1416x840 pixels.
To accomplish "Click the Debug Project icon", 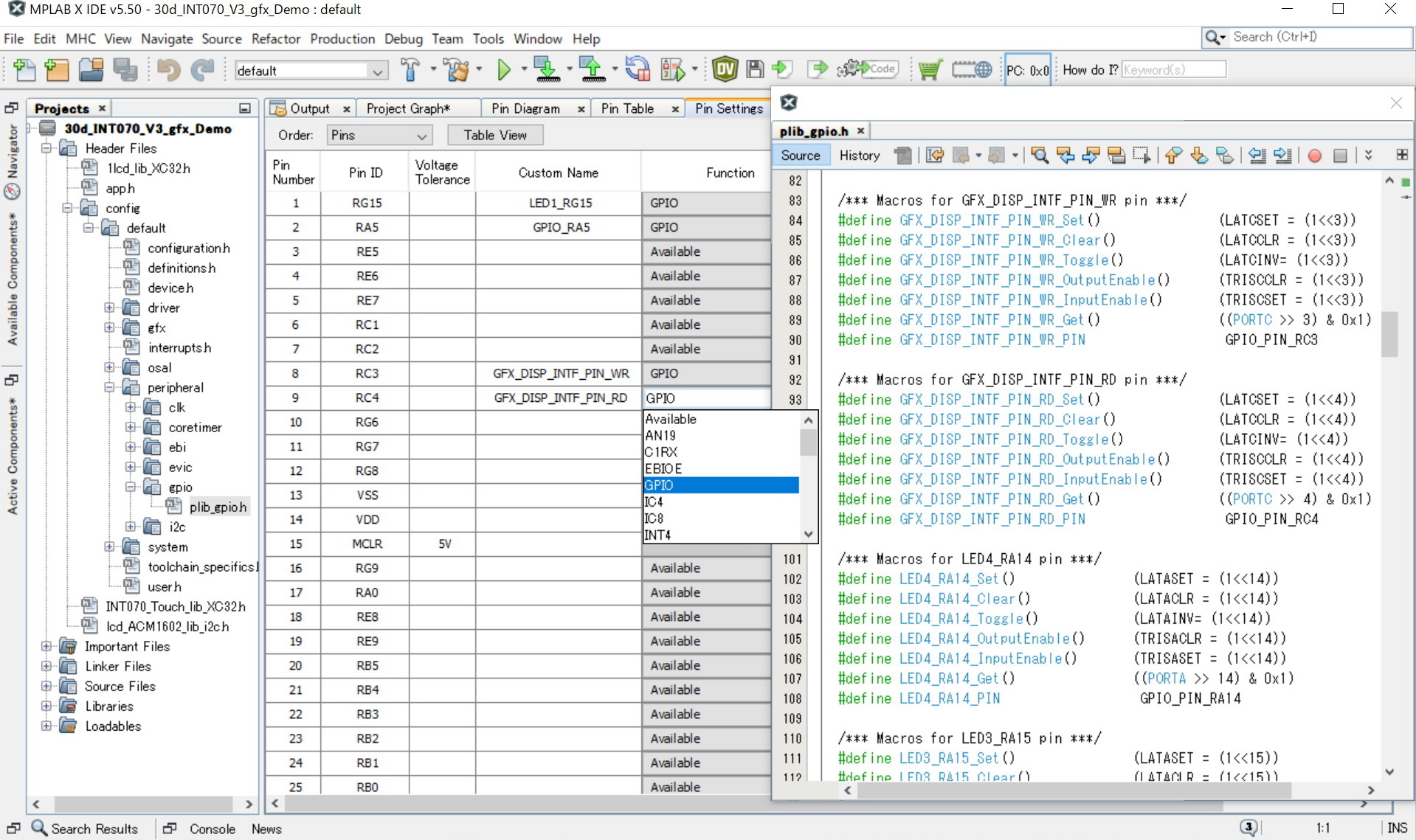I will coord(673,70).
